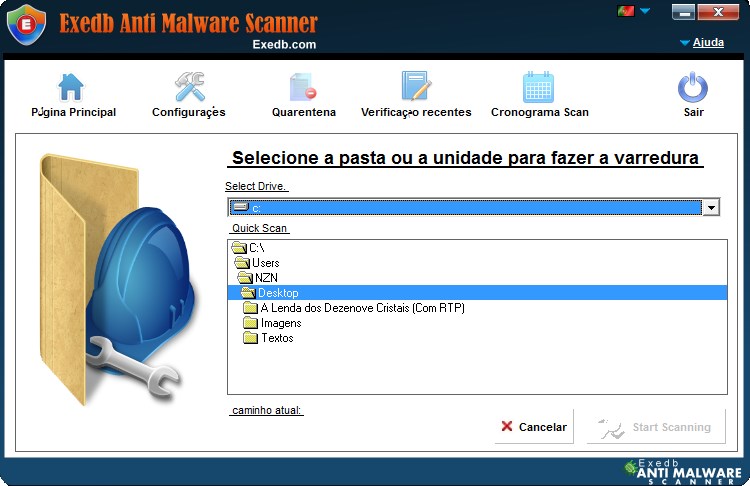This screenshot has width=750, height=486.
Task: Click the Quarentena label
Action: [x=304, y=112]
